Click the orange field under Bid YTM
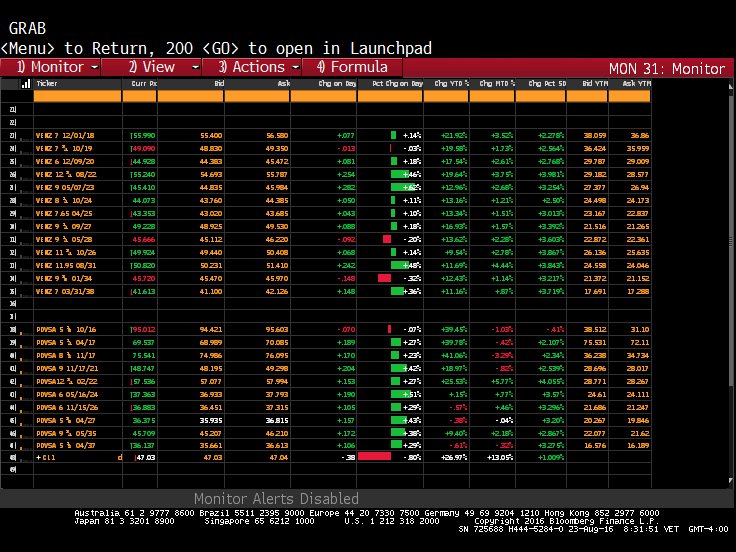The height and width of the screenshot is (552, 736). coord(587,96)
